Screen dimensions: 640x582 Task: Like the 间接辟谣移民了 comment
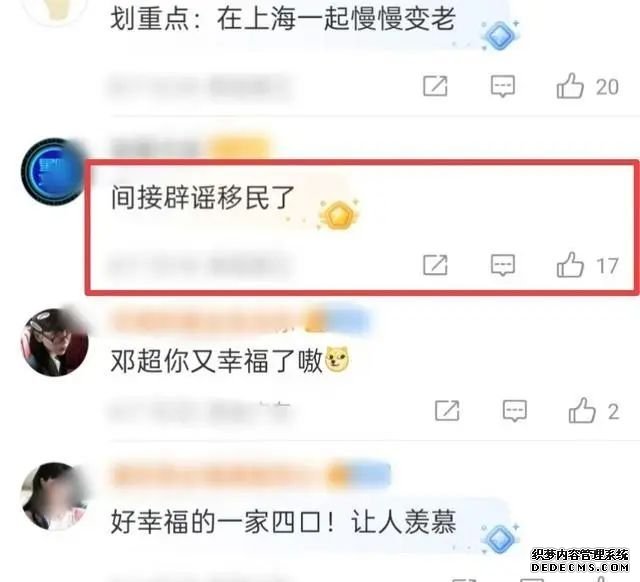tap(570, 265)
